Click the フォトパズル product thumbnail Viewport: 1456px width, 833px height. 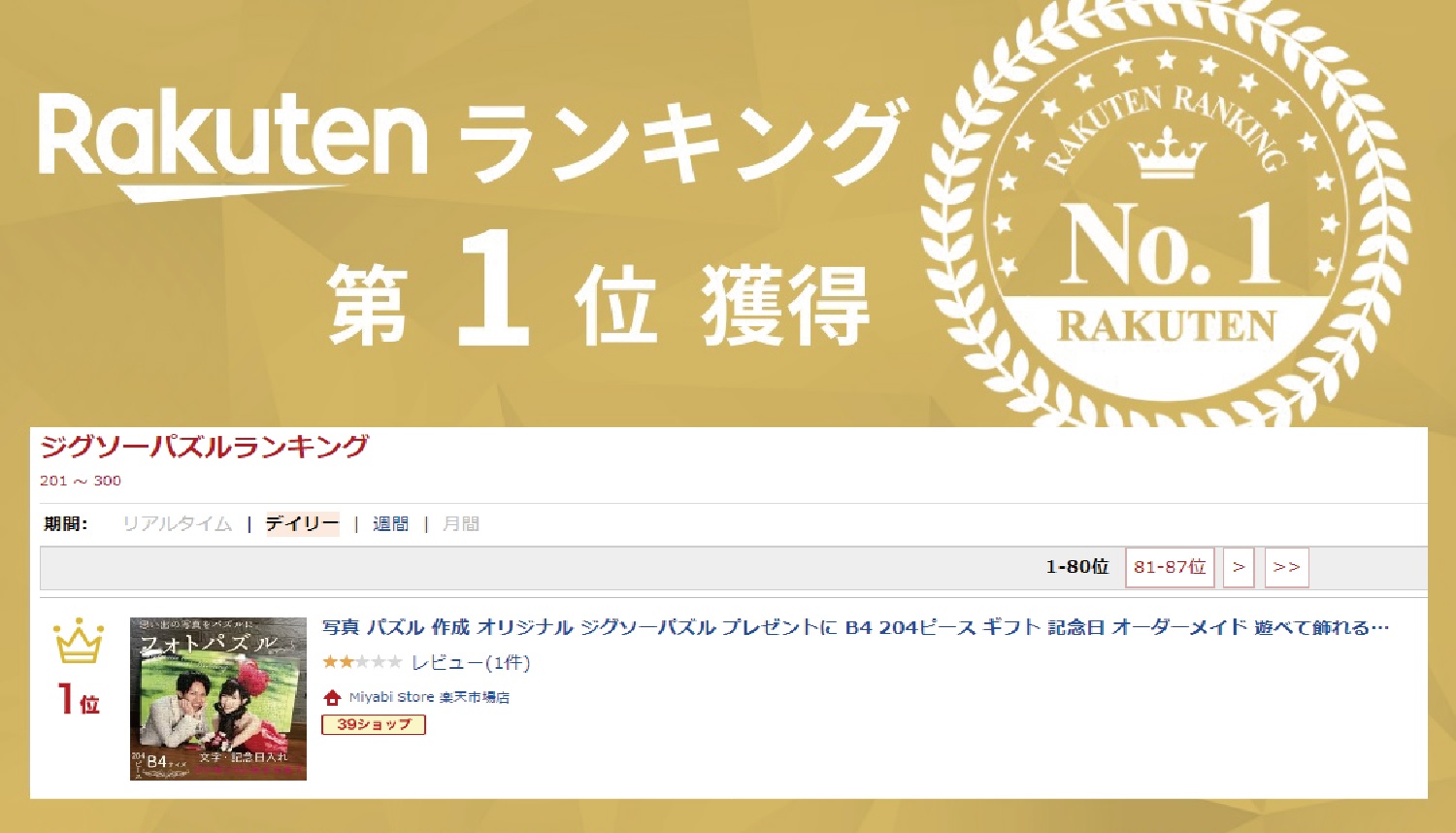click(218, 699)
